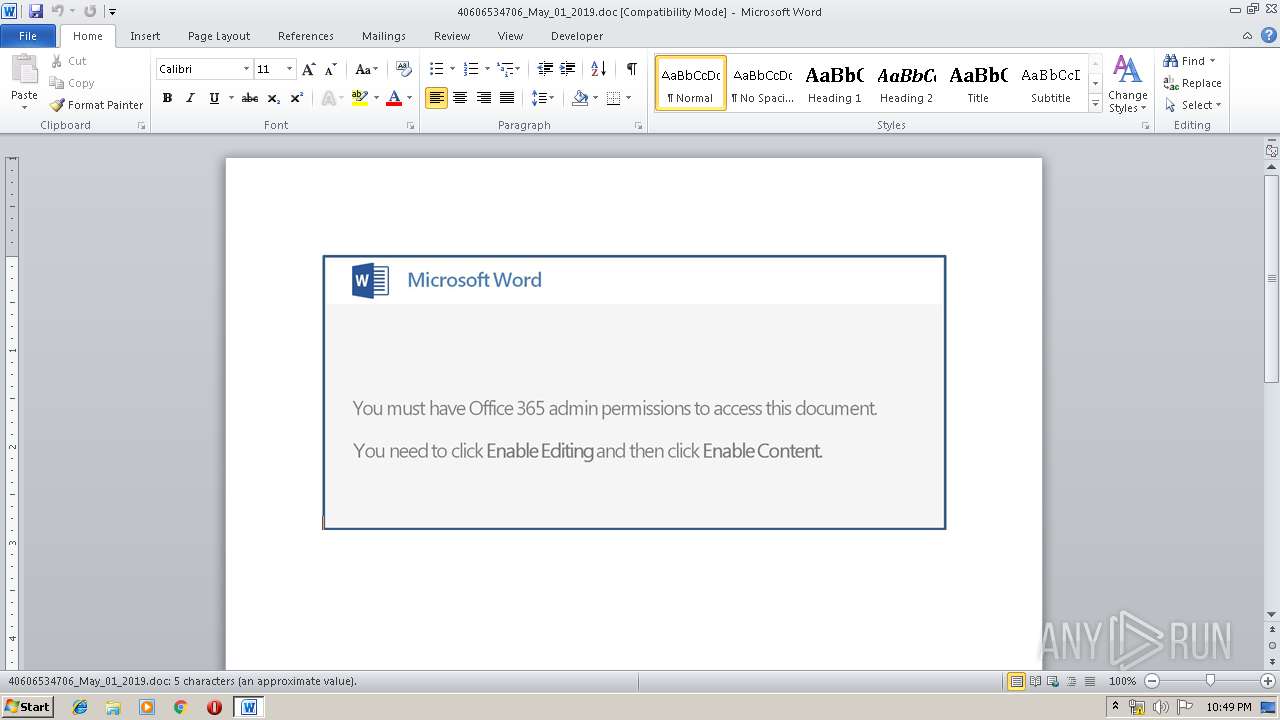Apply Text Highlight Color
The height and width of the screenshot is (720, 1280).
360,98
